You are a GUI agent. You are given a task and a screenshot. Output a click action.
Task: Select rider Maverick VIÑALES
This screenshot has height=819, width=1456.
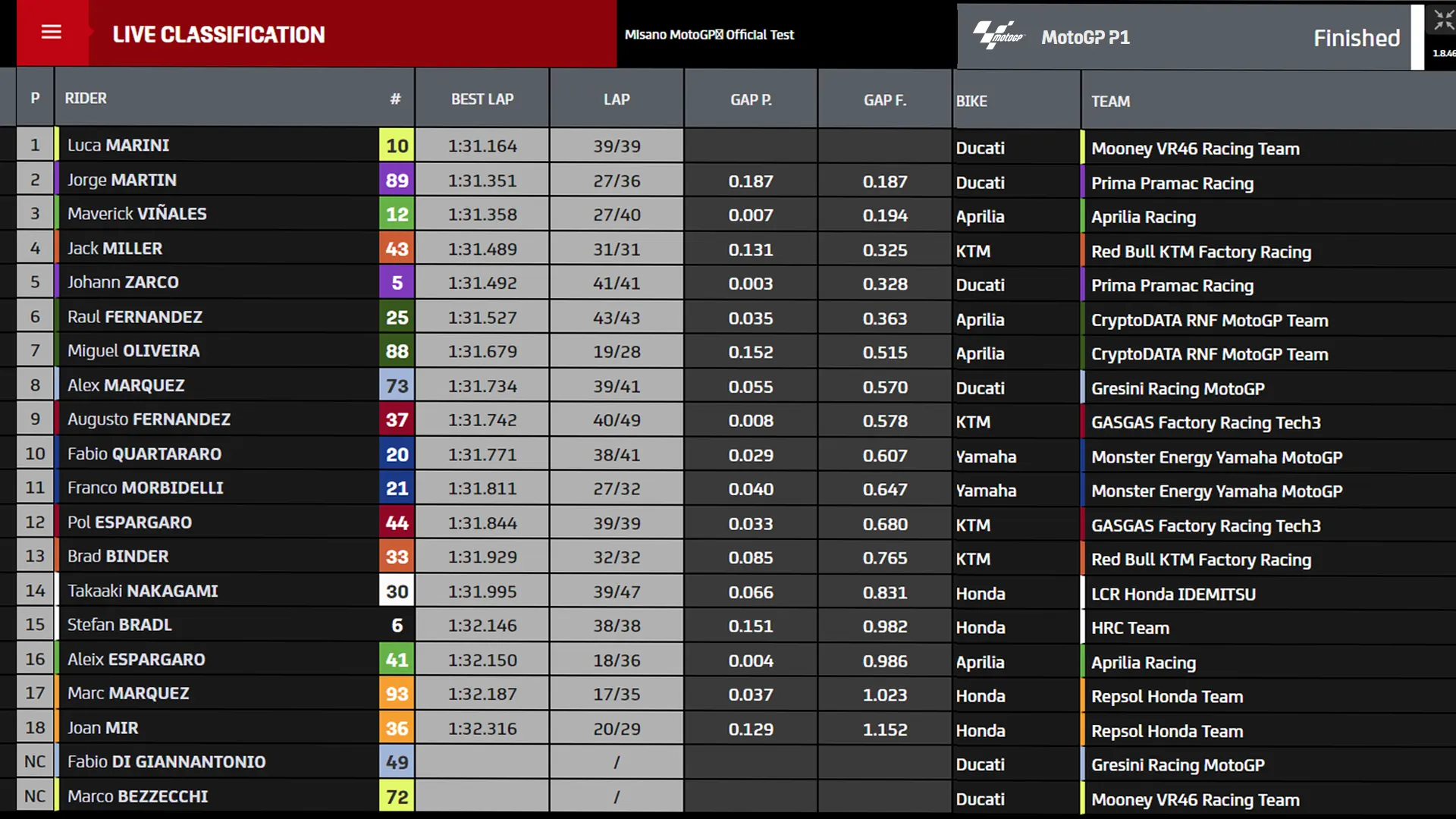(136, 214)
